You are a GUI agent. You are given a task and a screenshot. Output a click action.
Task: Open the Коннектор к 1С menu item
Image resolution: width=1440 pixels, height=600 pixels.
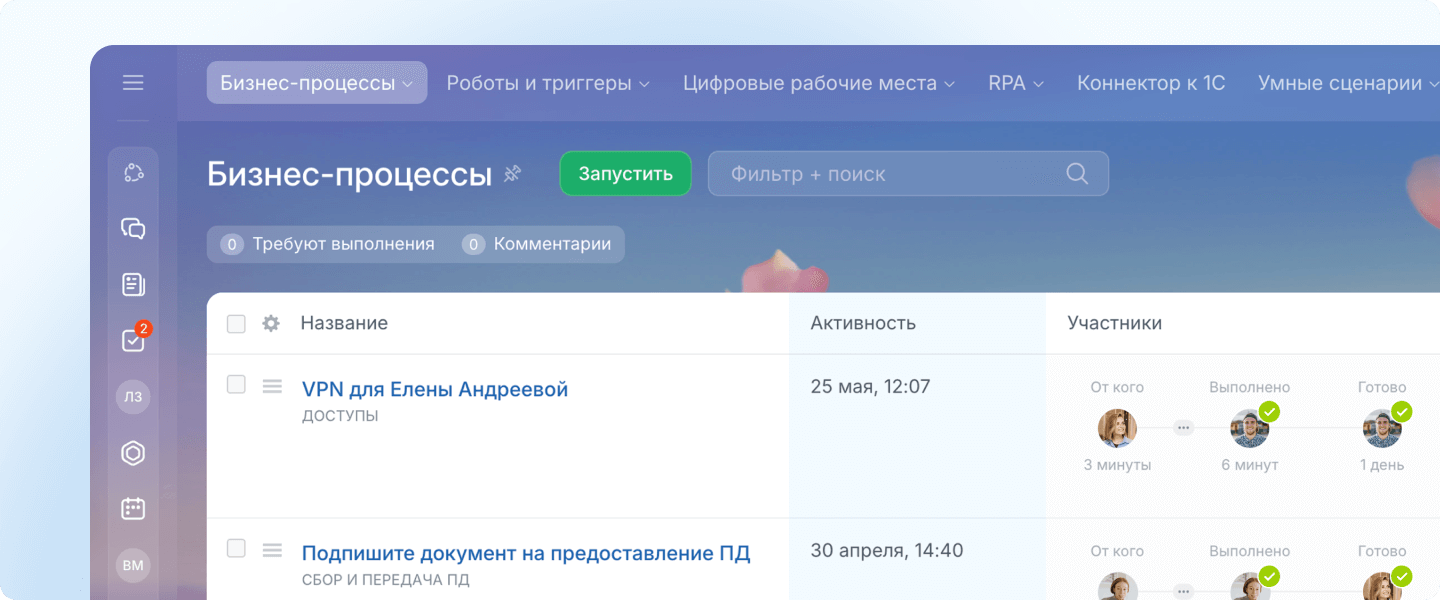(1150, 83)
